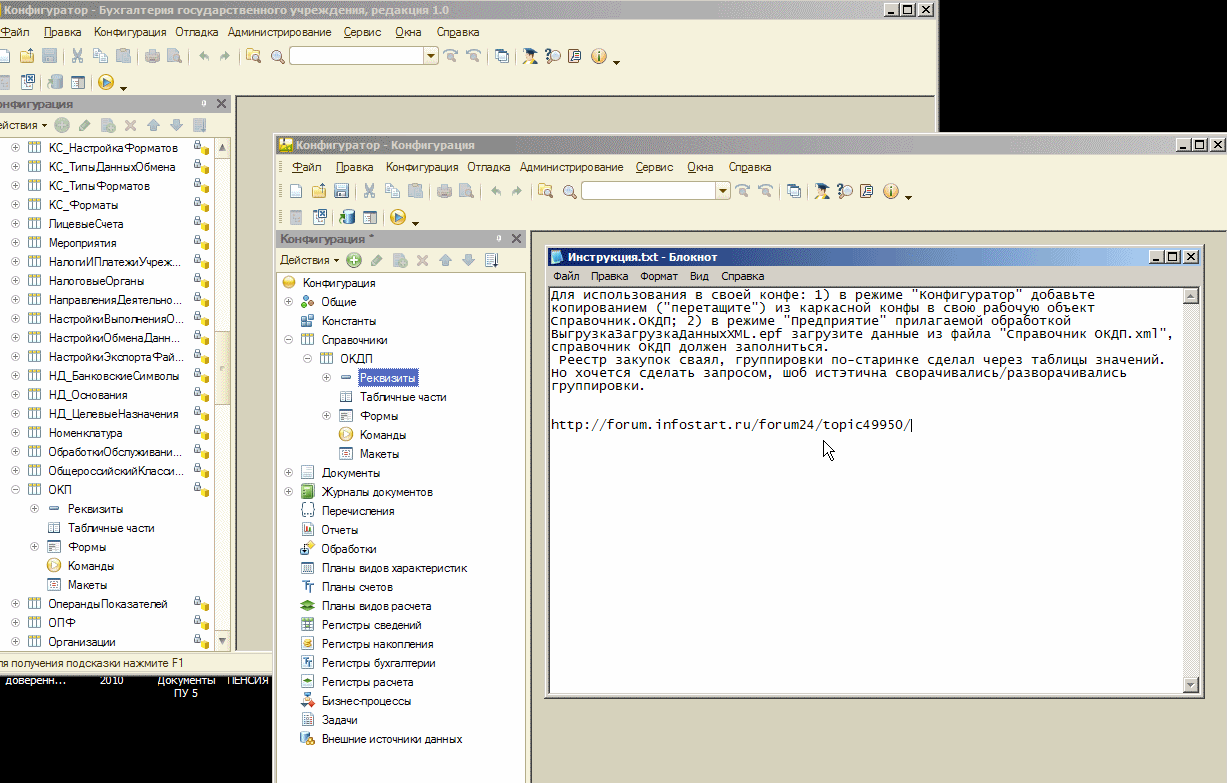
Task: Toggle the pin on Конфигурация * panel header
Action: (497, 239)
